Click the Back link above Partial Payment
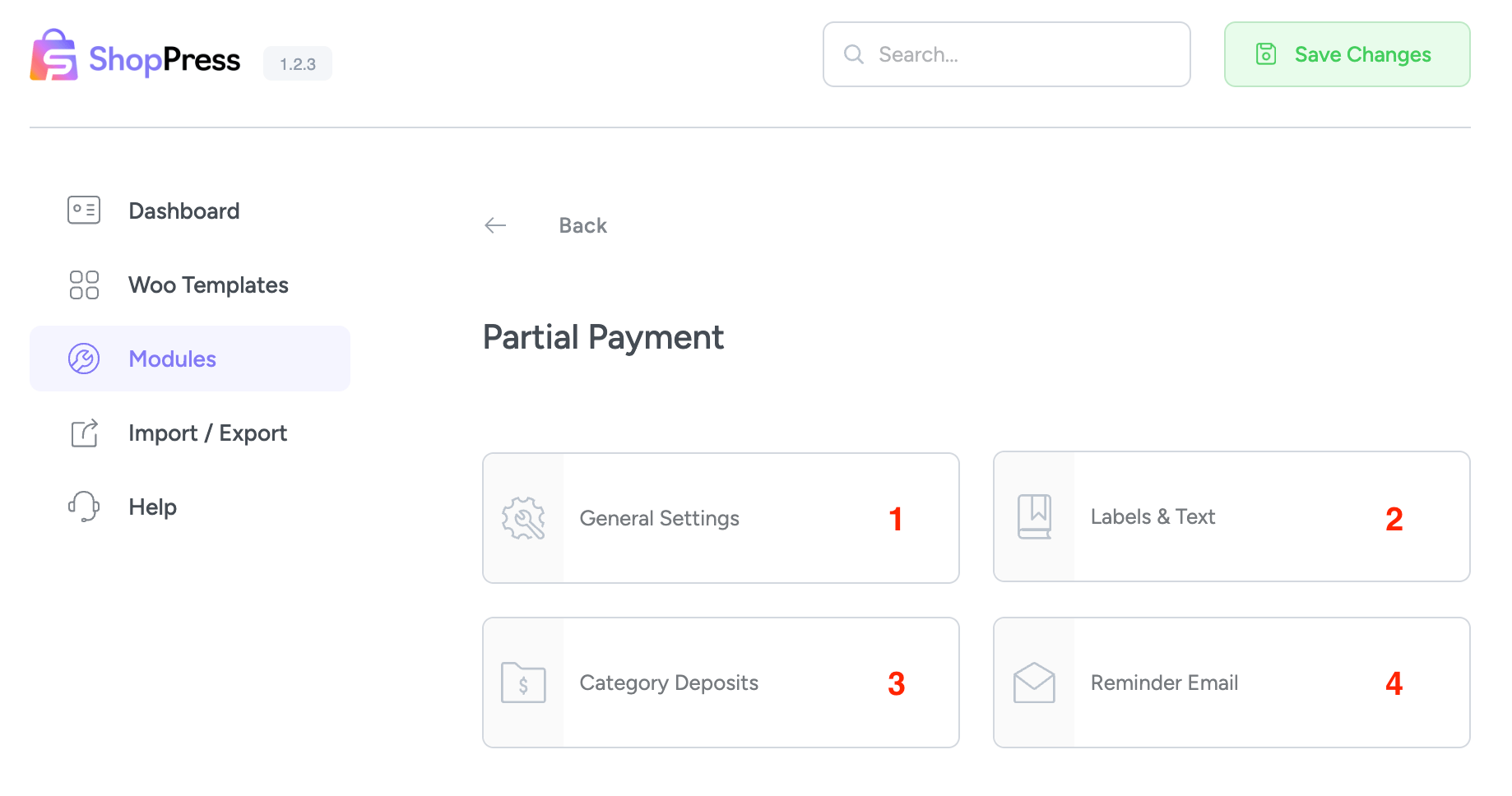The image size is (1512, 796). pyautogui.click(x=582, y=224)
